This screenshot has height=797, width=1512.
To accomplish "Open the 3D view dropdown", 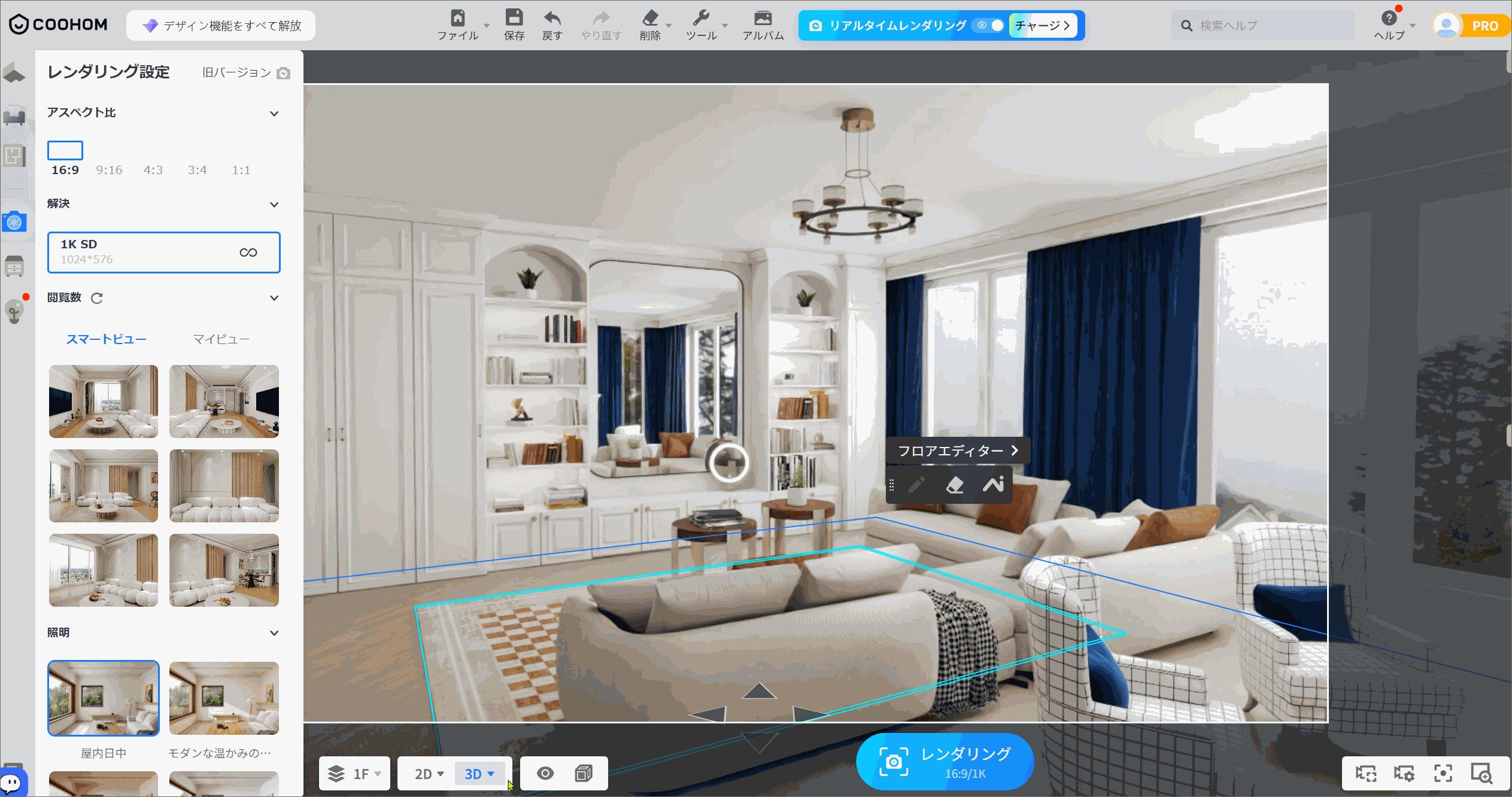I will pyautogui.click(x=479, y=774).
